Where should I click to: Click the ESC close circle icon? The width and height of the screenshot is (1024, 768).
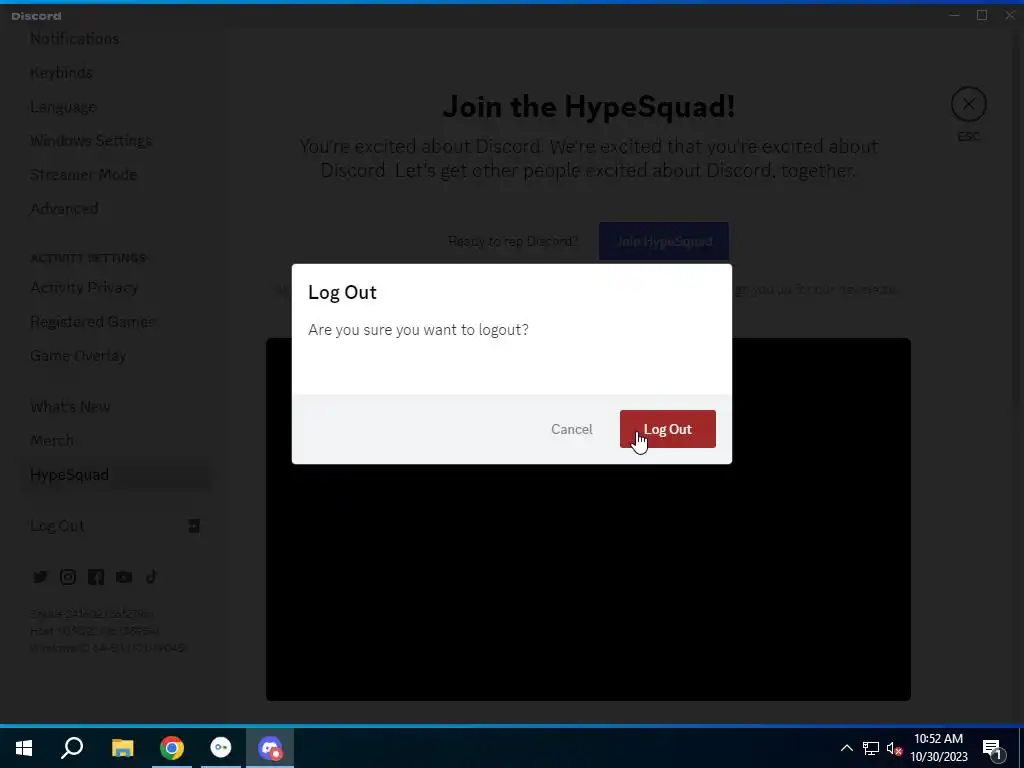tap(968, 104)
